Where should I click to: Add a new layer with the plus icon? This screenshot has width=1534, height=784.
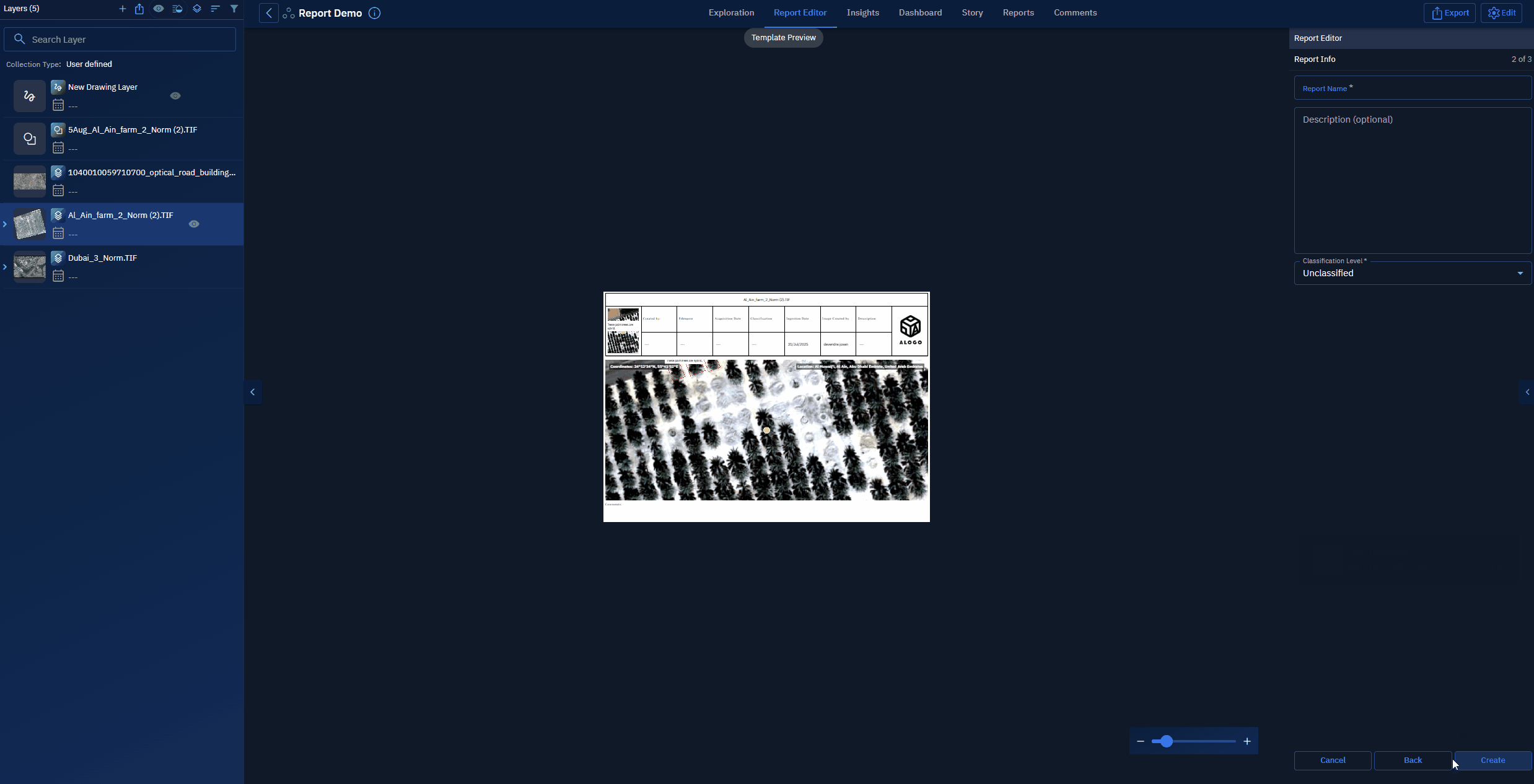pyautogui.click(x=123, y=9)
